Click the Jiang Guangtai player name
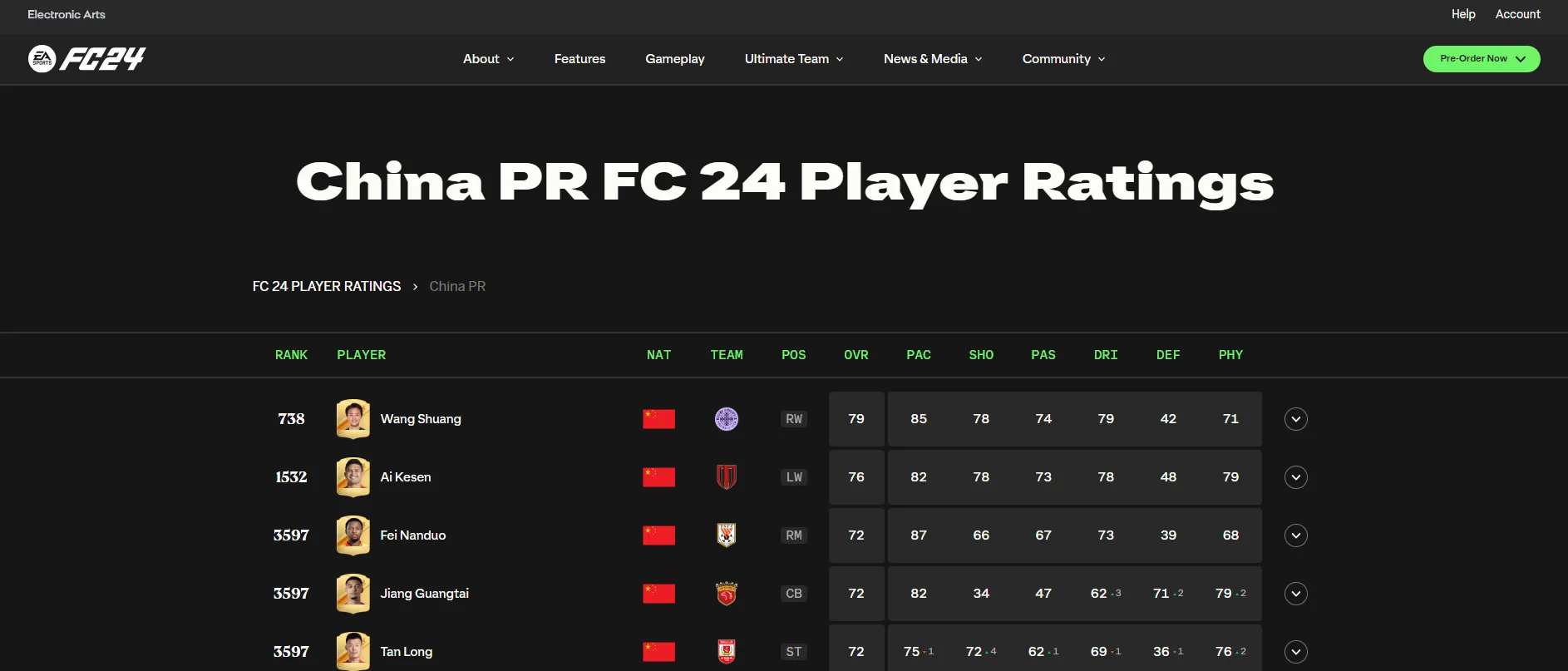Image resolution: width=1568 pixels, height=671 pixels. (x=425, y=594)
